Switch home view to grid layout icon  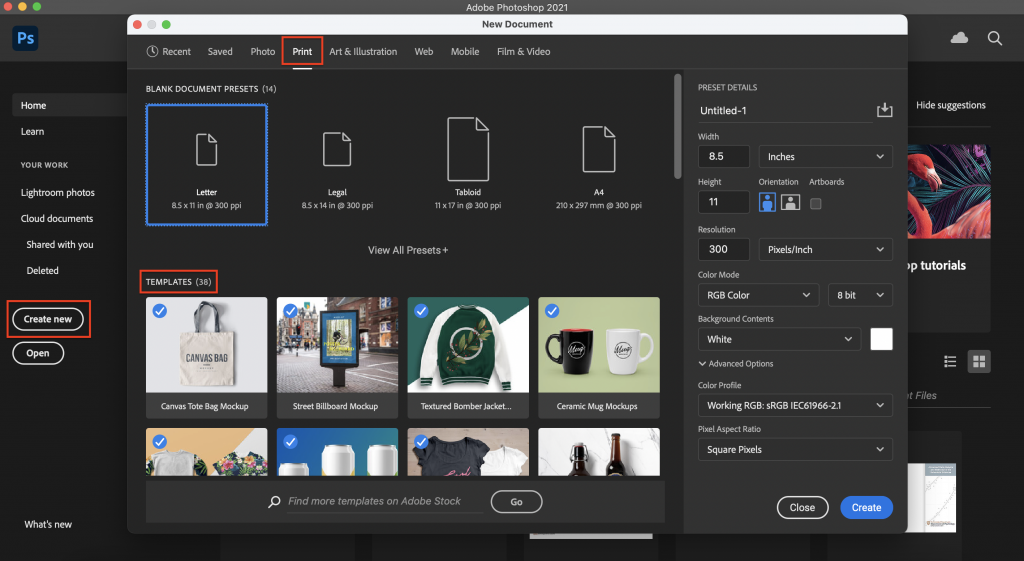click(979, 361)
